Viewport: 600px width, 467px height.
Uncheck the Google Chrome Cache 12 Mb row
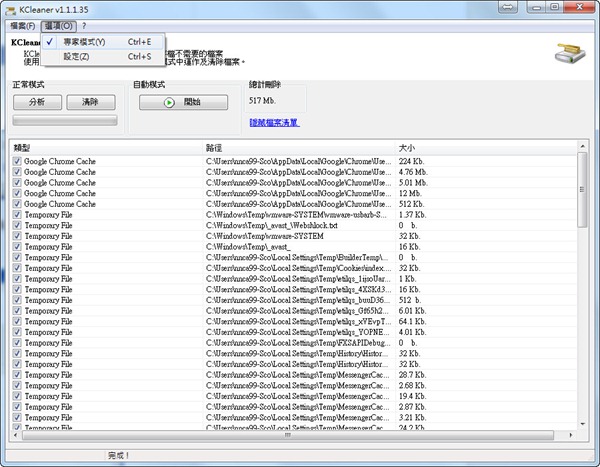pyautogui.click(x=17, y=193)
